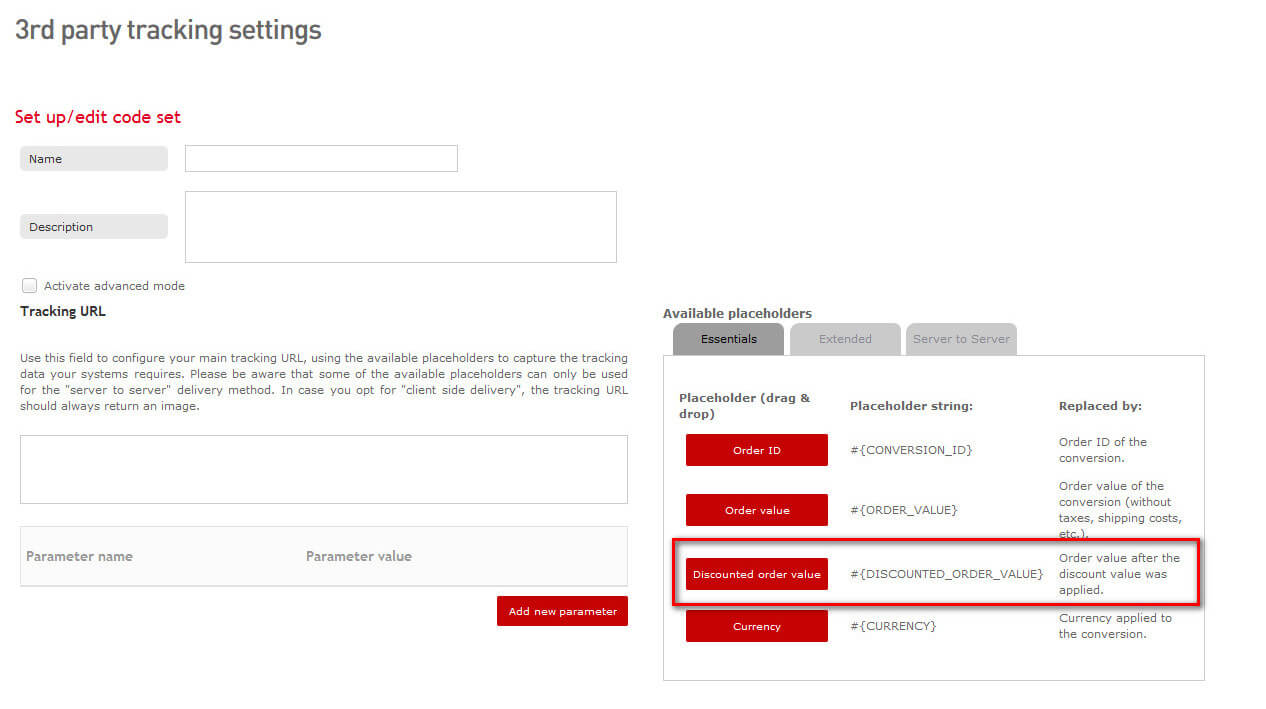
Task: Click the Replaced by: column header
Action: point(1100,406)
